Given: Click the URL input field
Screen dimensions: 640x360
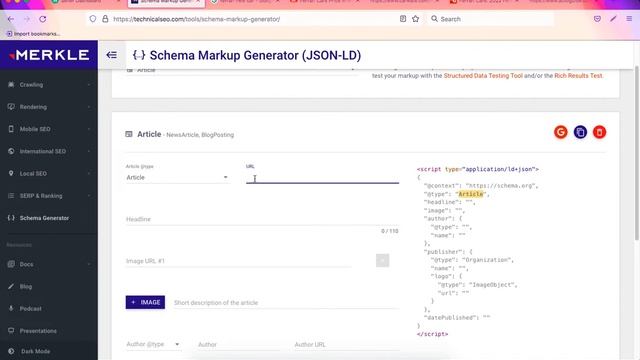Looking at the screenshot, I should [x=322, y=178].
